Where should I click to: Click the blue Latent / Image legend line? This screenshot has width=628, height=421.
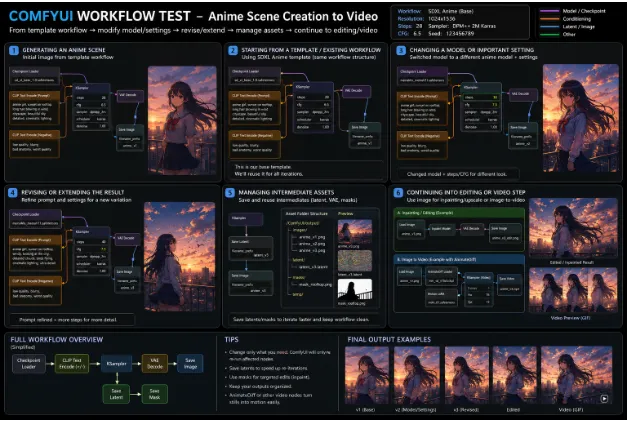click(550, 26)
